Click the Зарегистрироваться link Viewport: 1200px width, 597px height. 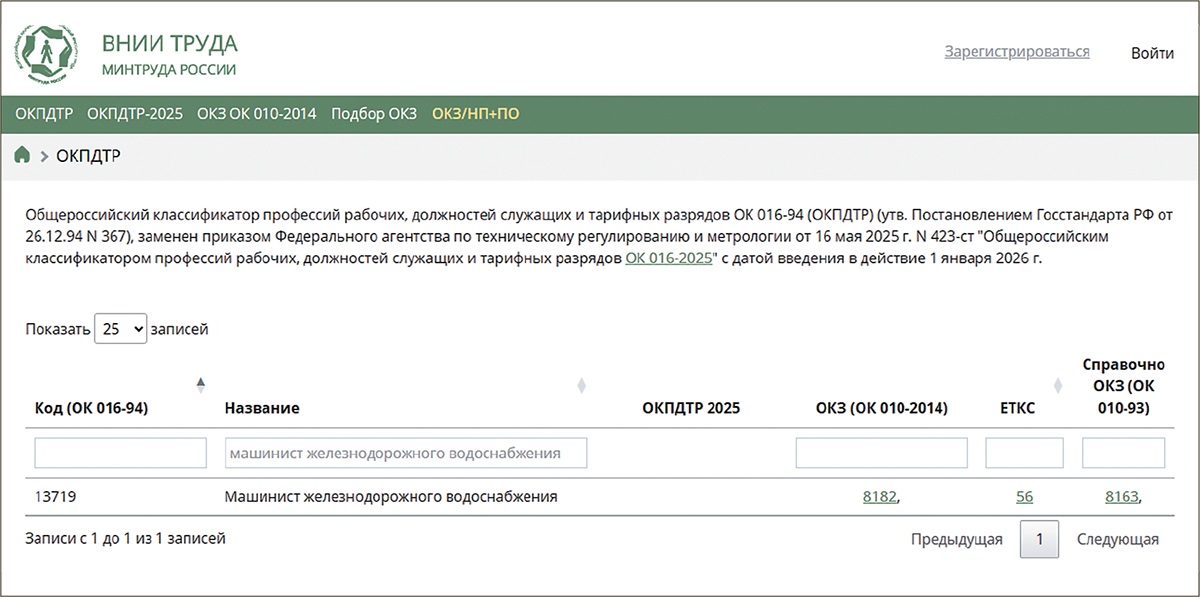(x=1016, y=52)
